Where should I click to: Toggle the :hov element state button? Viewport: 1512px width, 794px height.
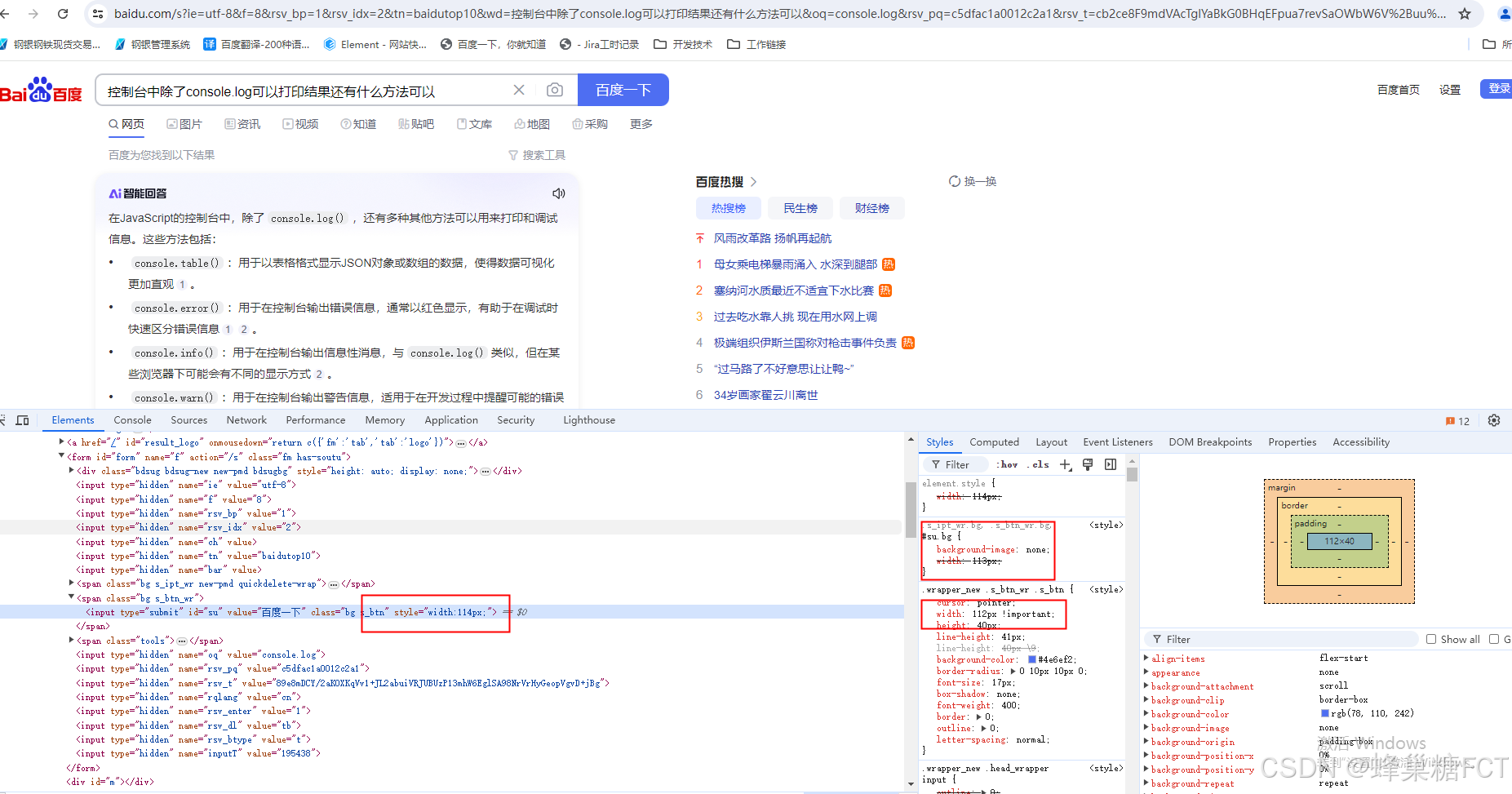pos(1007,464)
